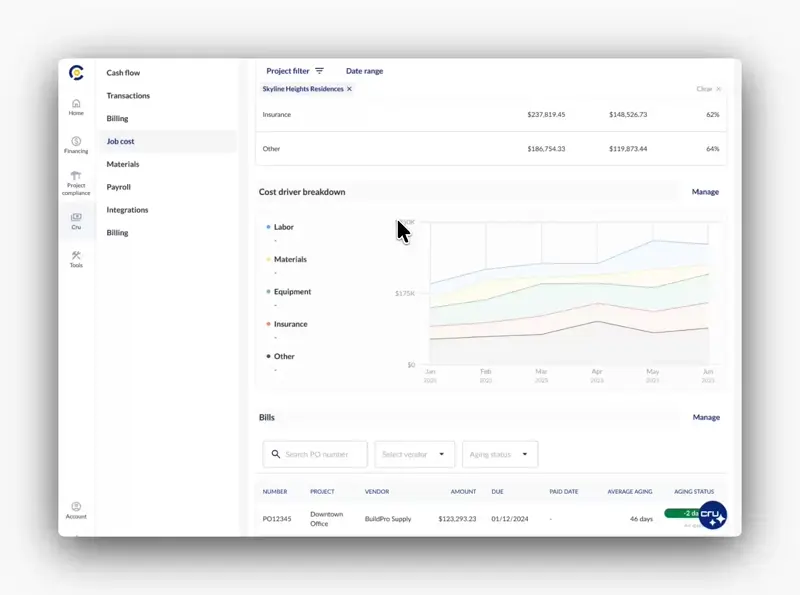Go to Home in the sidebar
The image size is (800, 595).
pos(76,107)
